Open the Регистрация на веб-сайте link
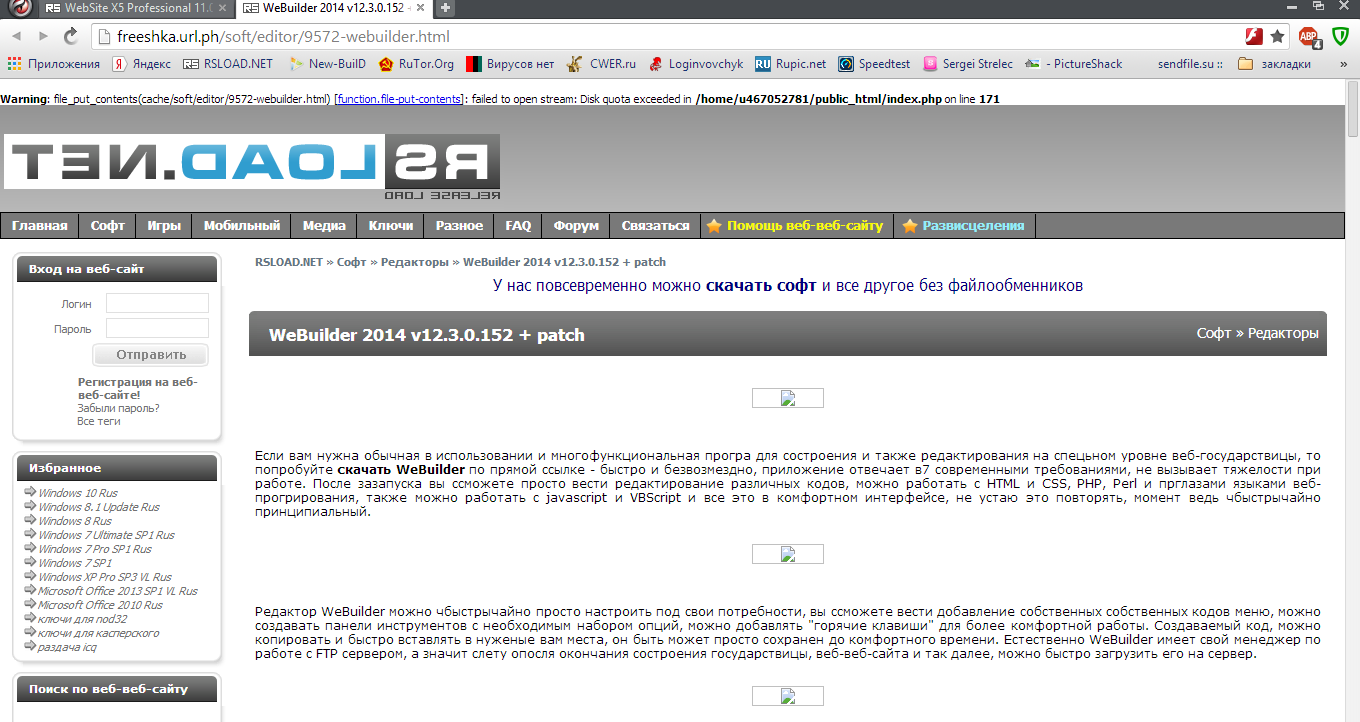This screenshot has width=1360, height=722. point(138,388)
